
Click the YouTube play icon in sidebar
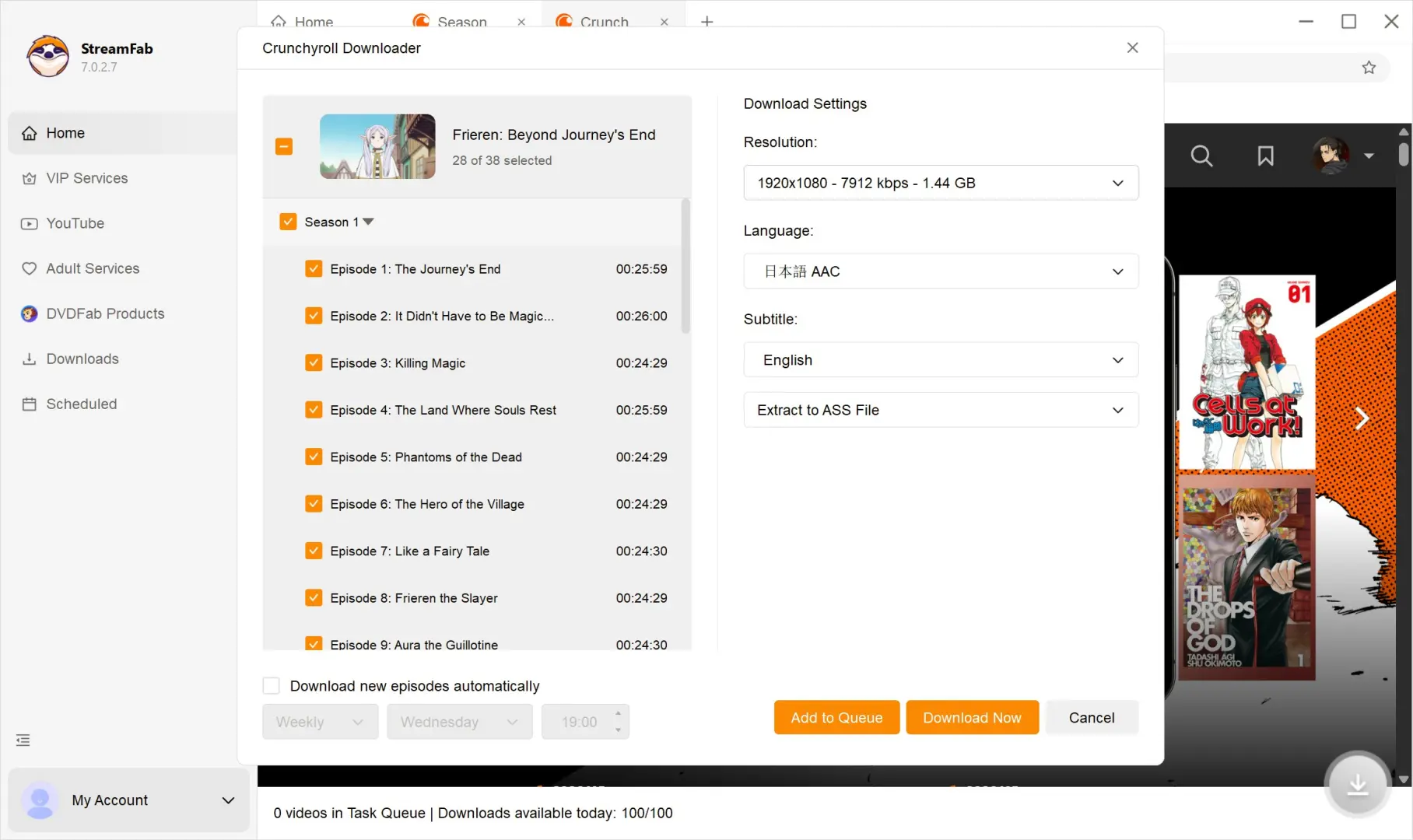point(29,223)
